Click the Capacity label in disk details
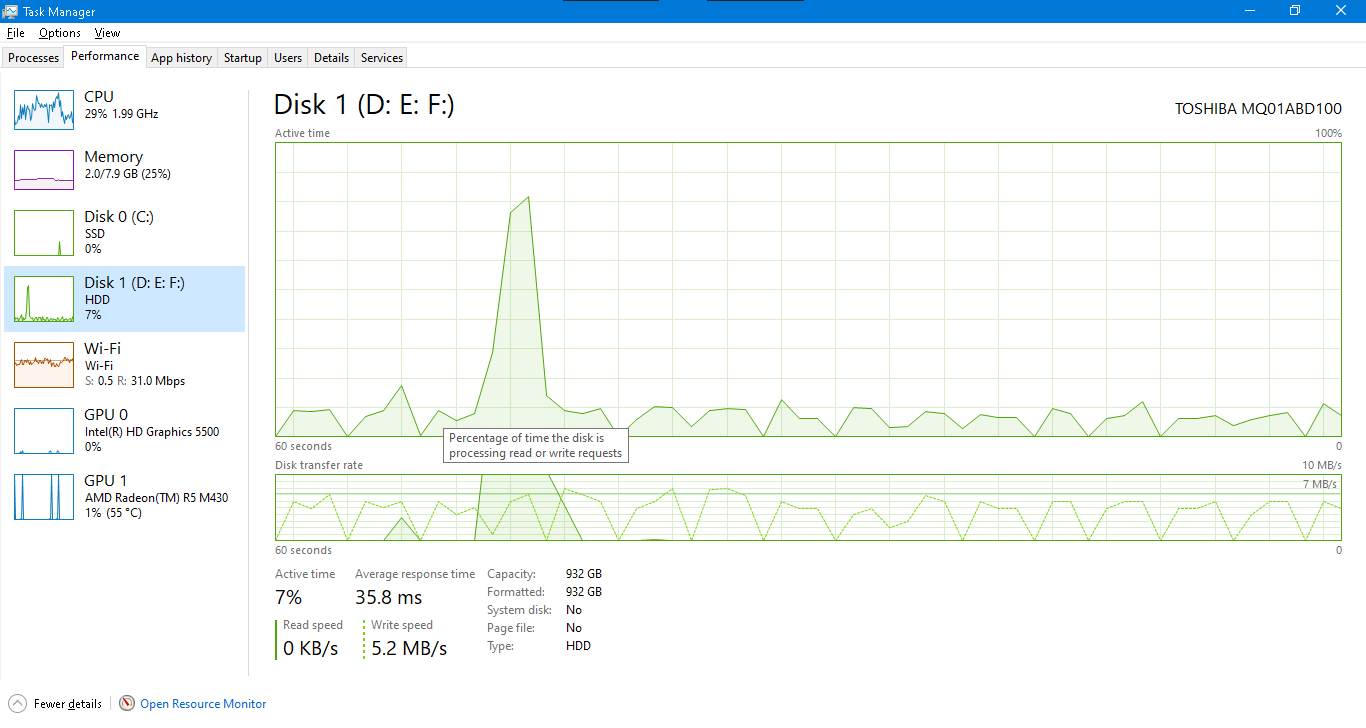The width and height of the screenshot is (1366, 728). click(x=511, y=574)
